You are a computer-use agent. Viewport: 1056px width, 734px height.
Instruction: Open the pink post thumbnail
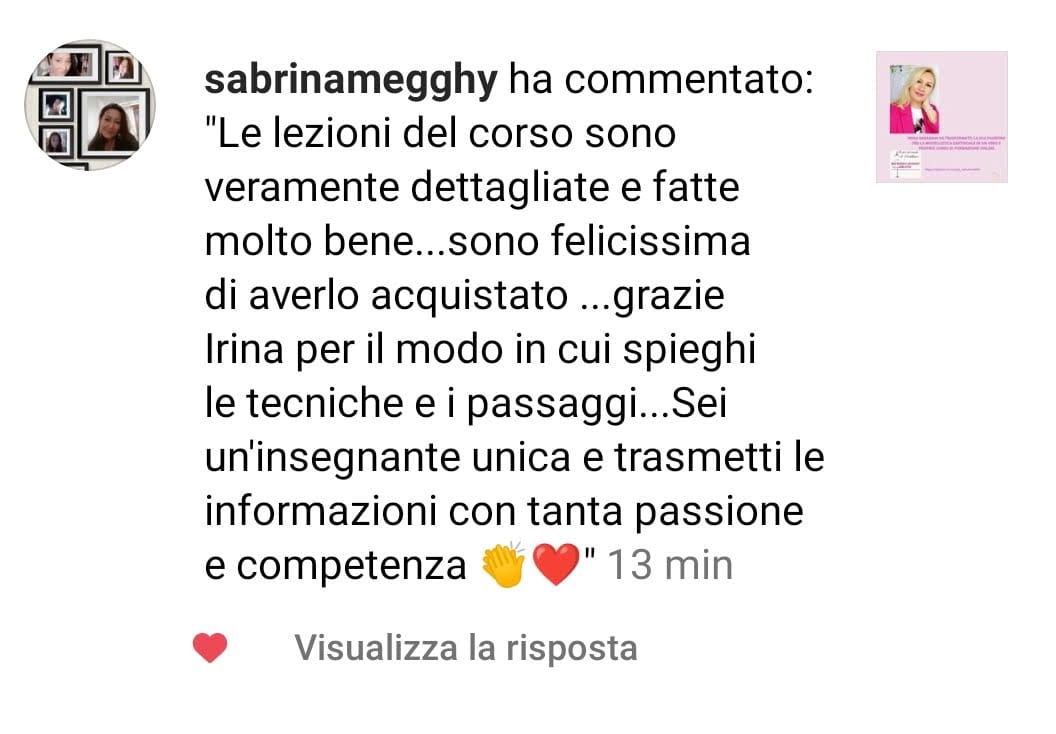coord(942,117)
